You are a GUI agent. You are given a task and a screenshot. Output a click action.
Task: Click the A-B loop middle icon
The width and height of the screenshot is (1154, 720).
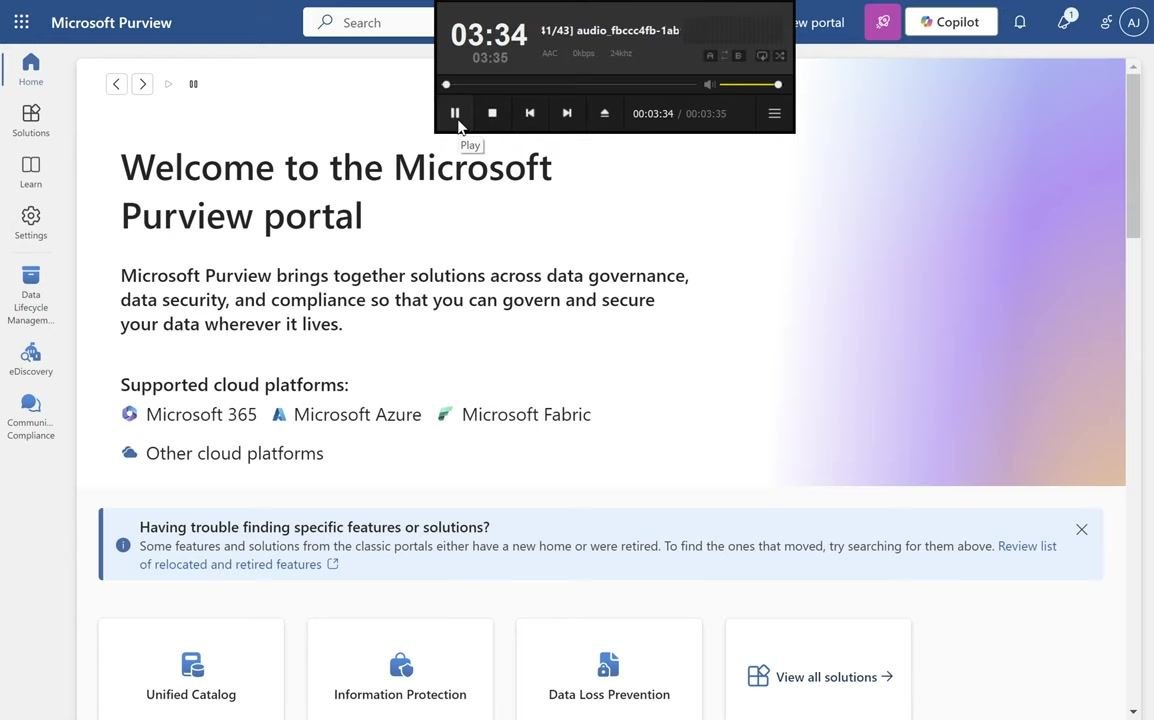(x=724, y=56)
